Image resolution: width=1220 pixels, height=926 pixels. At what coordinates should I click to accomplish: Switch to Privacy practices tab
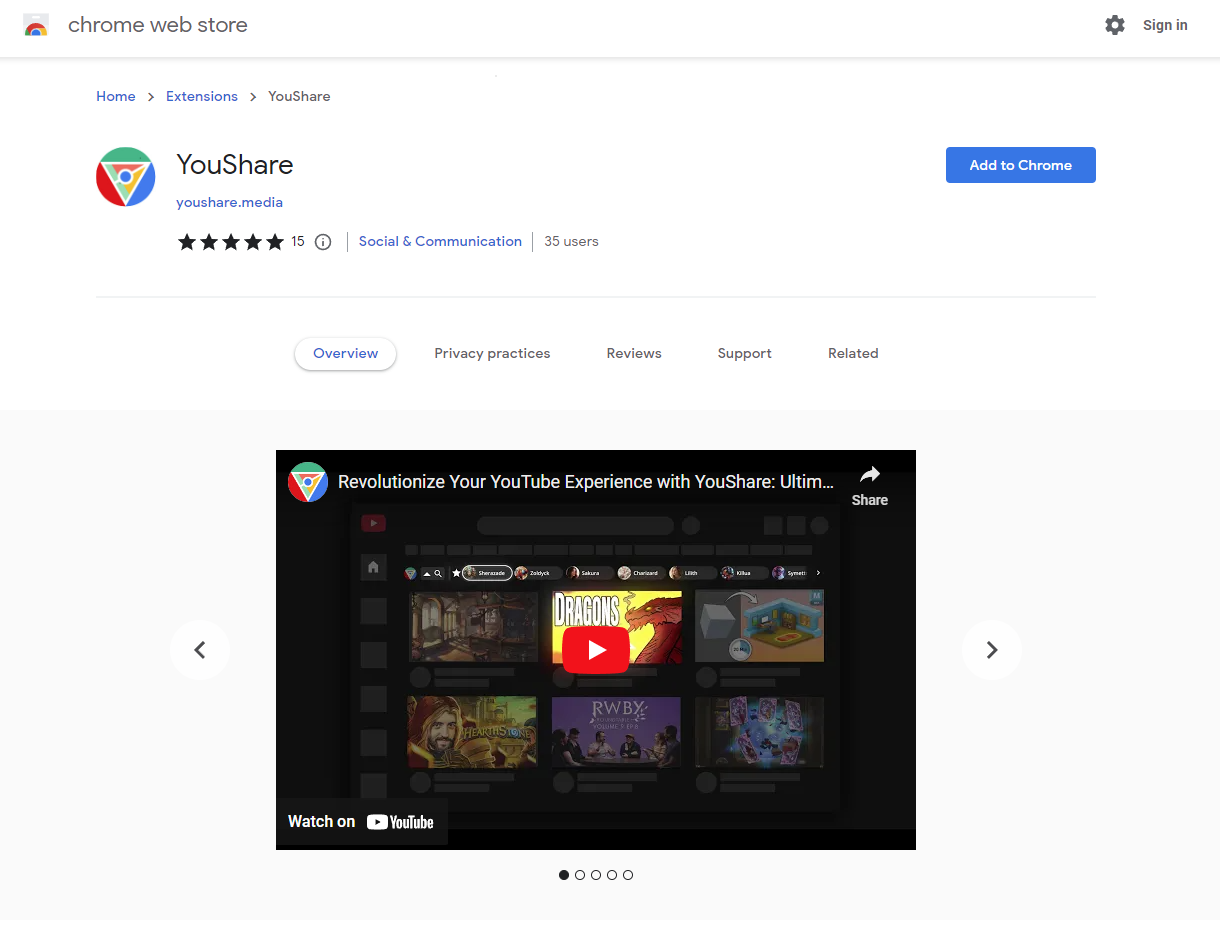[x=492, y=353]
